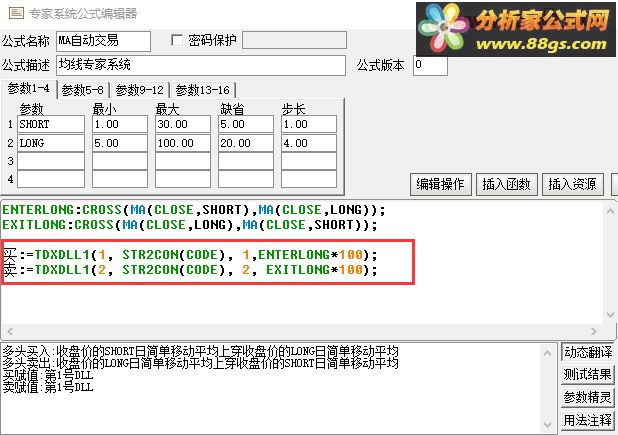Click the 公式版本 field showing 0
Image resolution: width=618 pixels, height=435 pixels.
click(x=430, y=65)
